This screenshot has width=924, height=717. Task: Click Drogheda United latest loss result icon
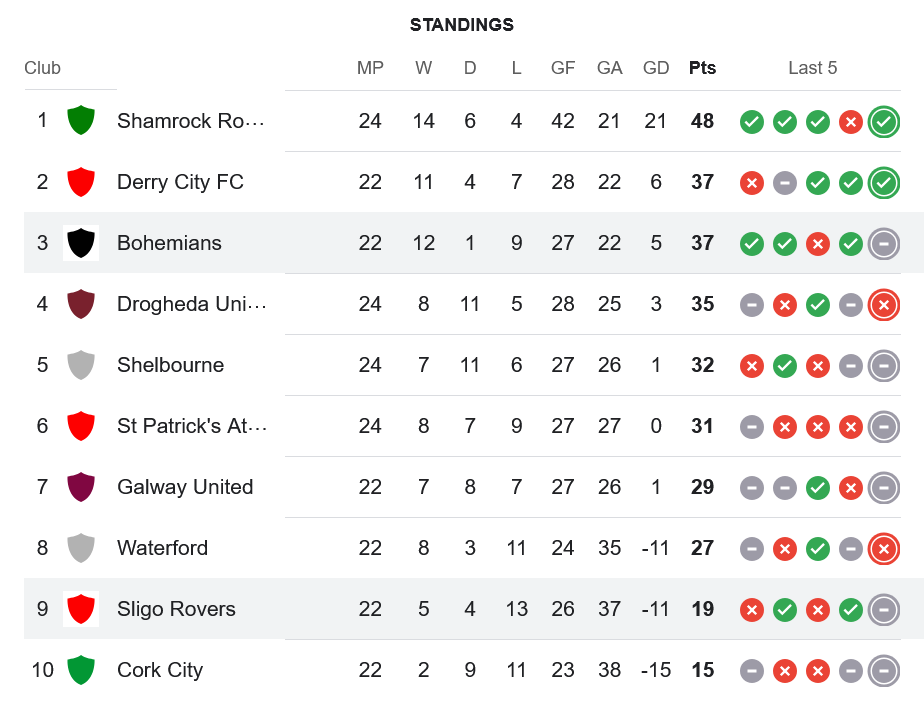coord(884,305)
